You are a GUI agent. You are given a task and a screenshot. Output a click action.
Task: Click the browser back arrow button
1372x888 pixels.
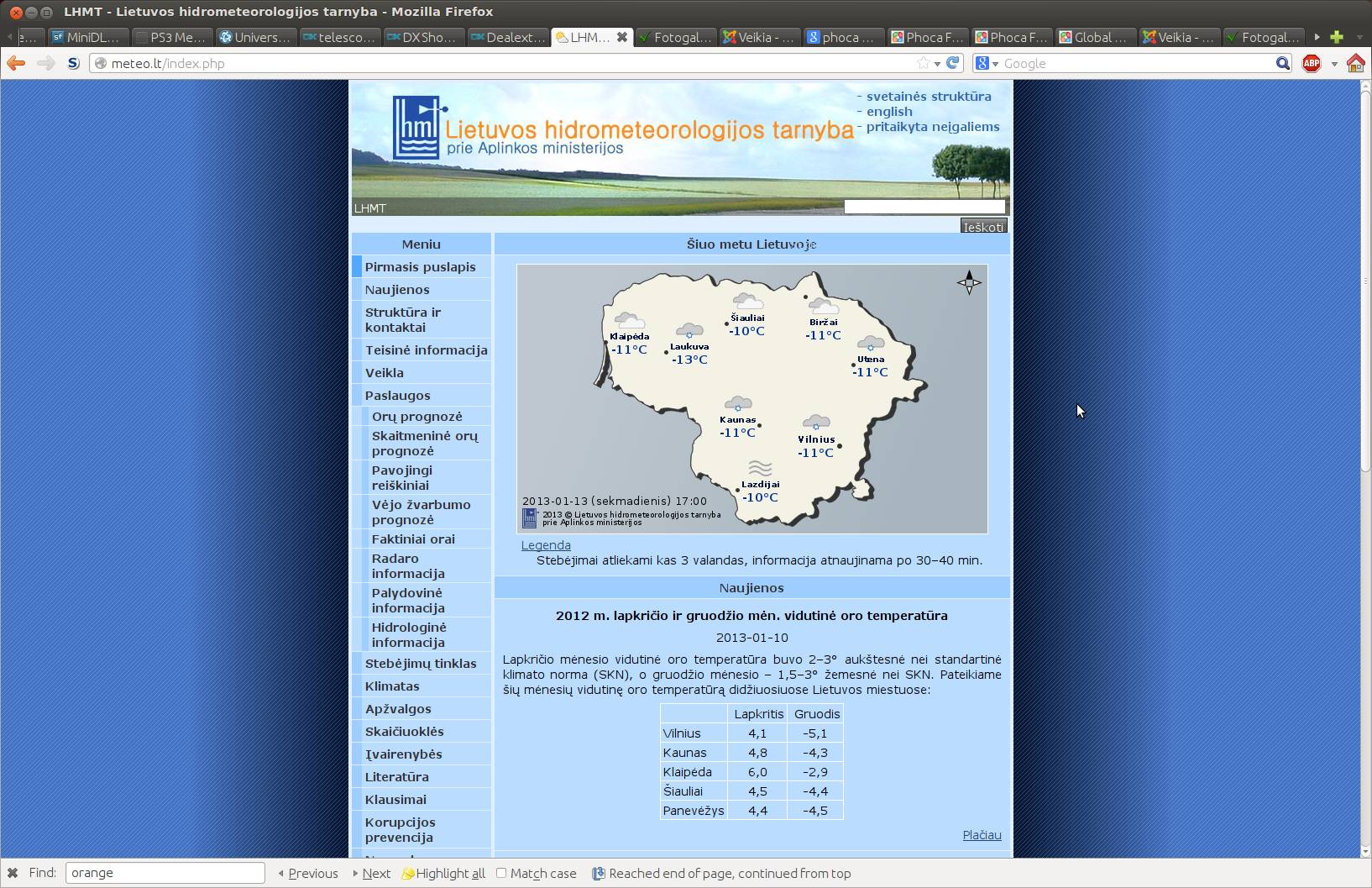coord(15,63)
